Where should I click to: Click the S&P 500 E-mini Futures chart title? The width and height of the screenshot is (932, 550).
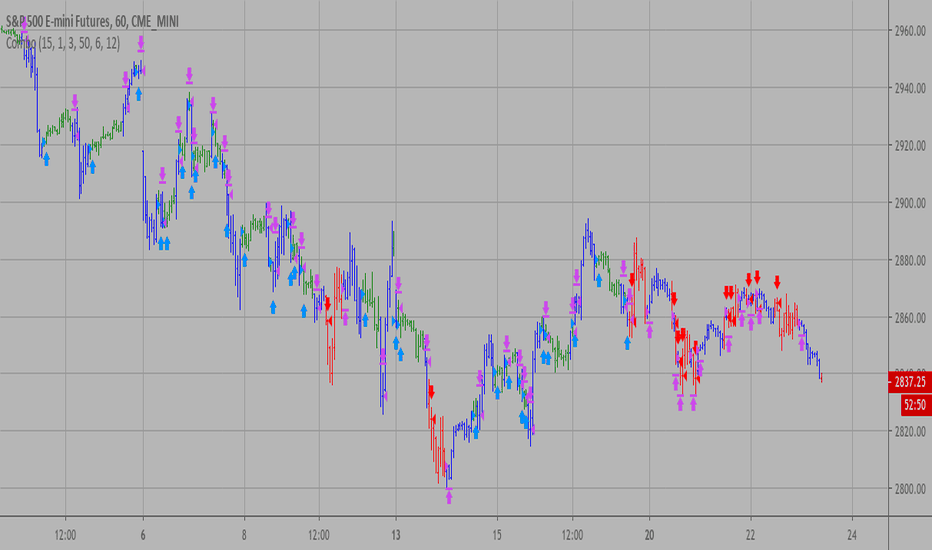click(x=92, y=21)
